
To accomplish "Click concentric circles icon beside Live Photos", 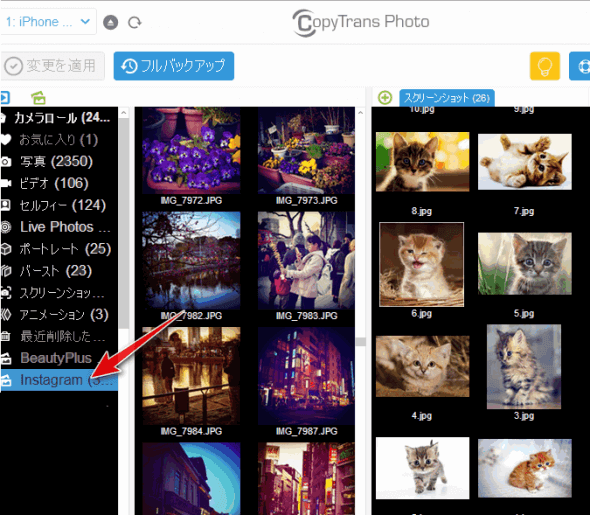I will (6, 227).
